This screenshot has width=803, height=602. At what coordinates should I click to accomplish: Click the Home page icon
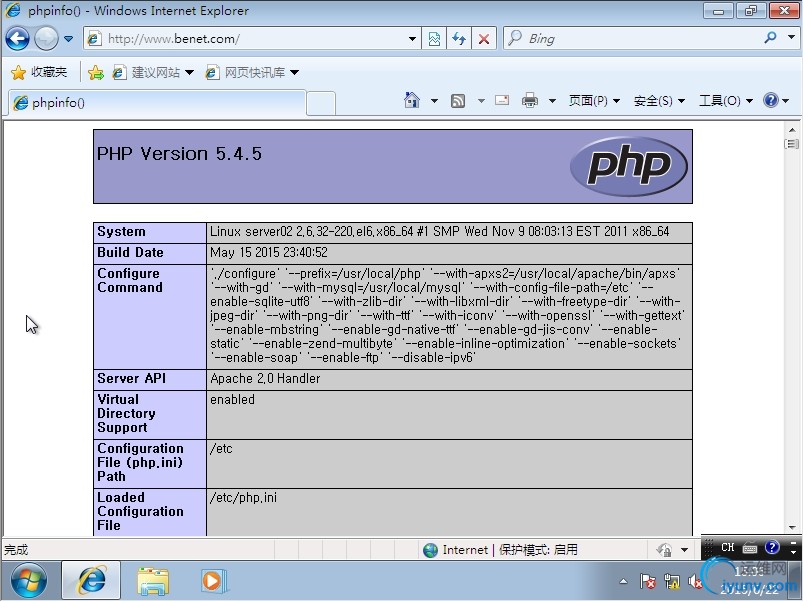point(411,100)
